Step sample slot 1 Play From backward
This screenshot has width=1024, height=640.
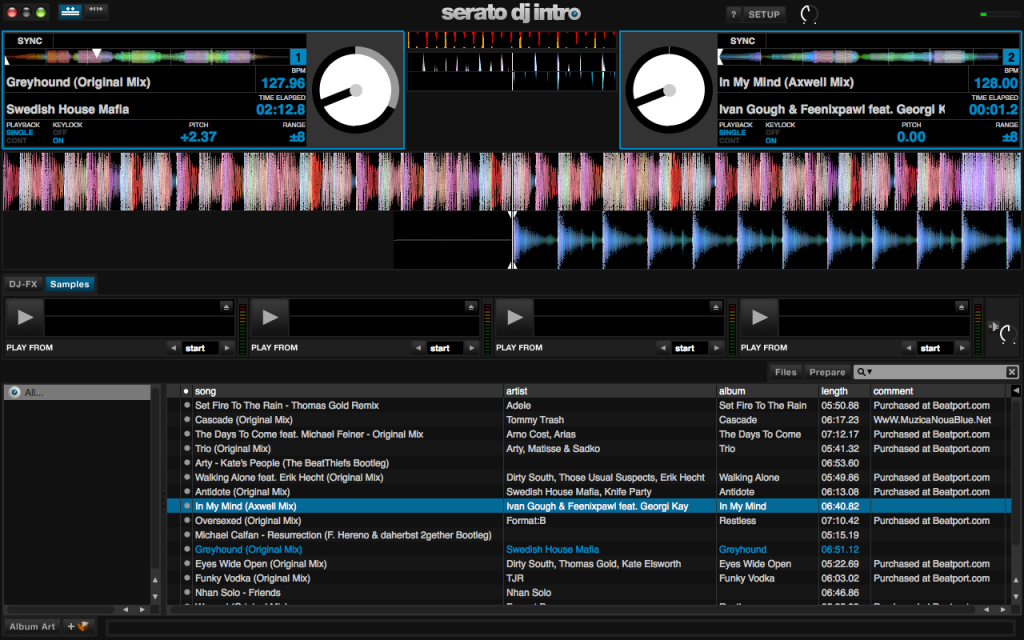173,348
